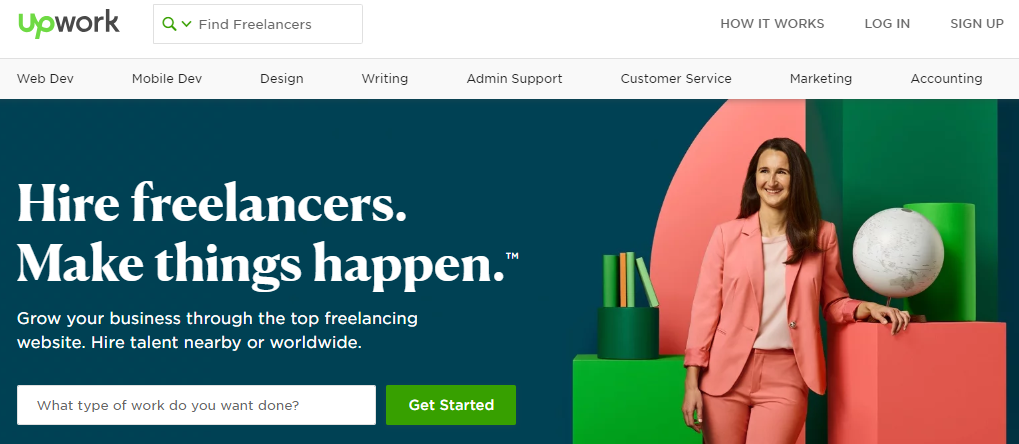Choose the Customer Service category

tap(676, 79)
